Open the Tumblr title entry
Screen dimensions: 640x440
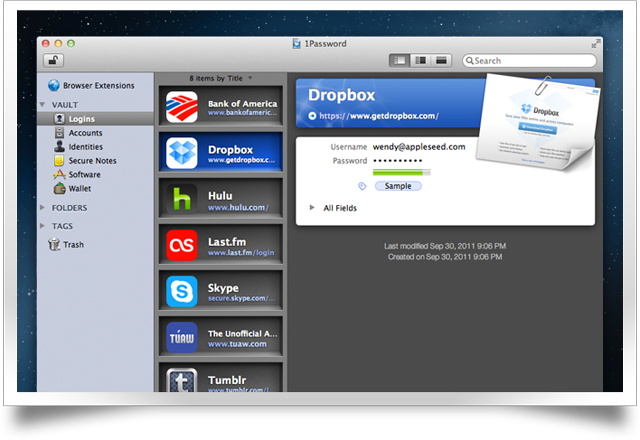[x=227, y=380]
